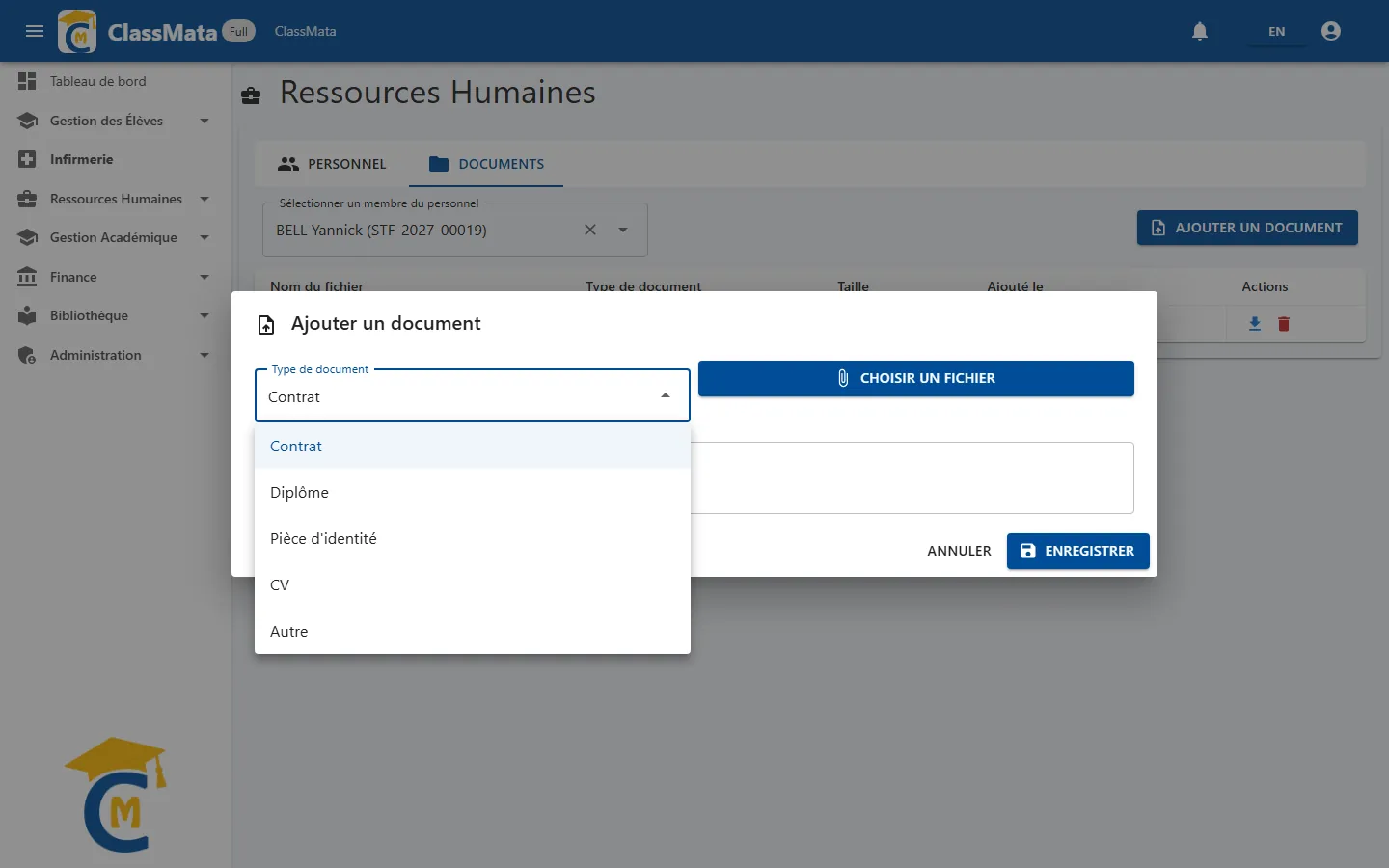Click the ClassMata logo in the header
This screenshot has height=868, width=1389.
click(77, 31)
